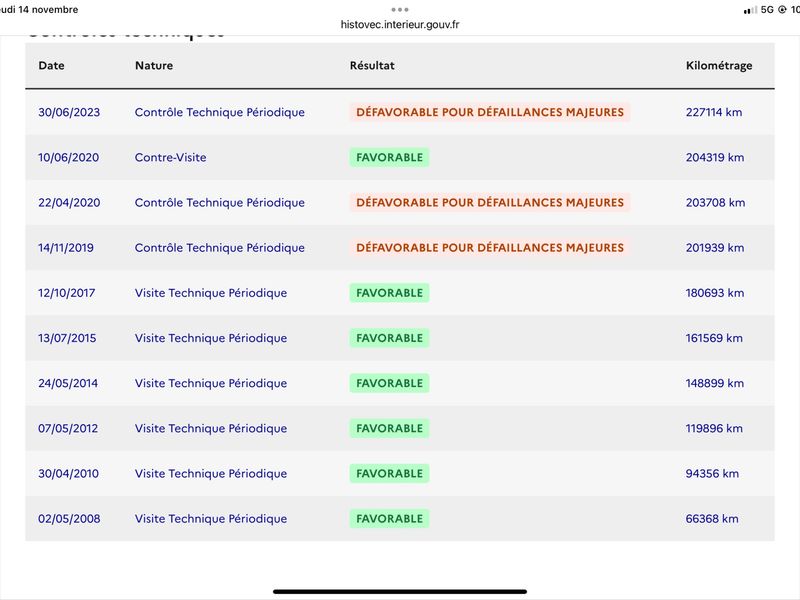Select the 204319 km mileage value
The width and height of the screenshot is (800, 600).
[x=715, y=157]
